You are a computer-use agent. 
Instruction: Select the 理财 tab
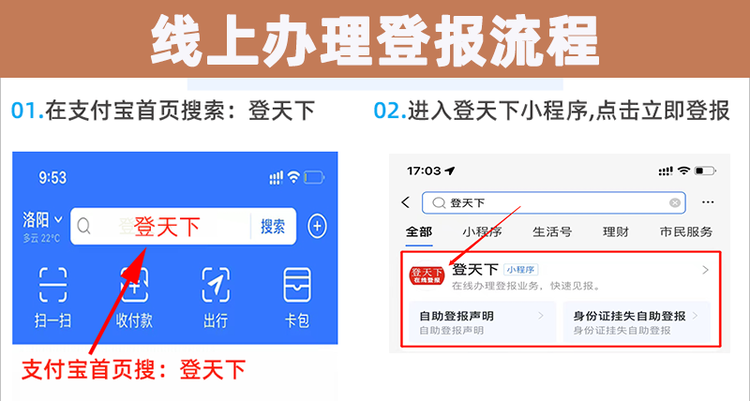pyautogui.click(x=616, y=232)
